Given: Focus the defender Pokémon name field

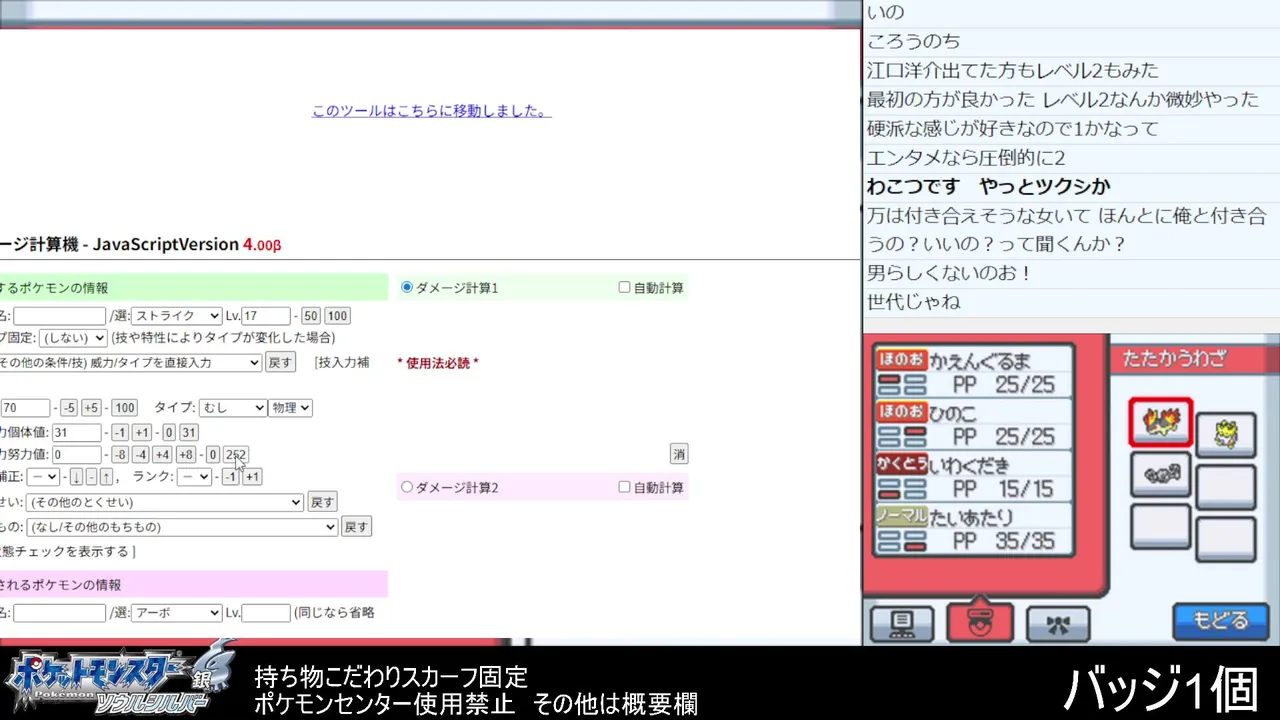Looking at the screenshot, I should 59,613.
